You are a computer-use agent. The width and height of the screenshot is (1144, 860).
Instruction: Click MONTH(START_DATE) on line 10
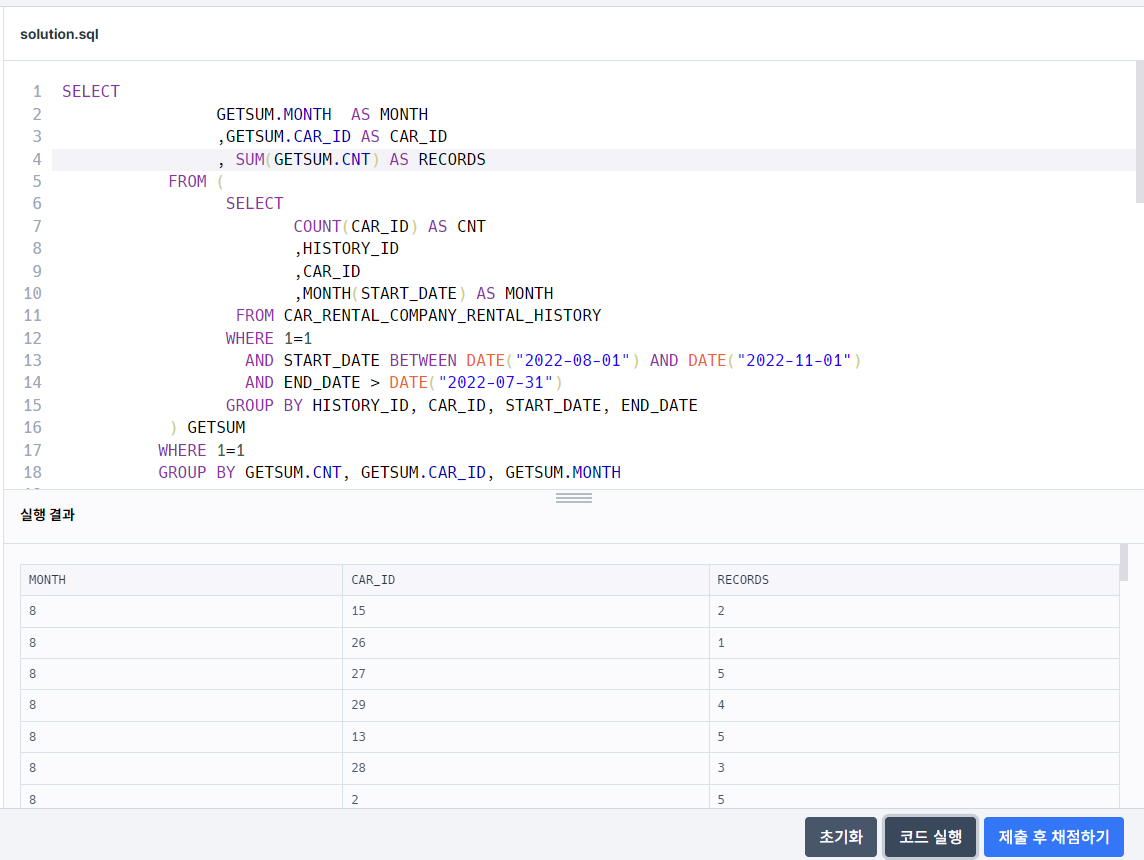coord(384,293)
